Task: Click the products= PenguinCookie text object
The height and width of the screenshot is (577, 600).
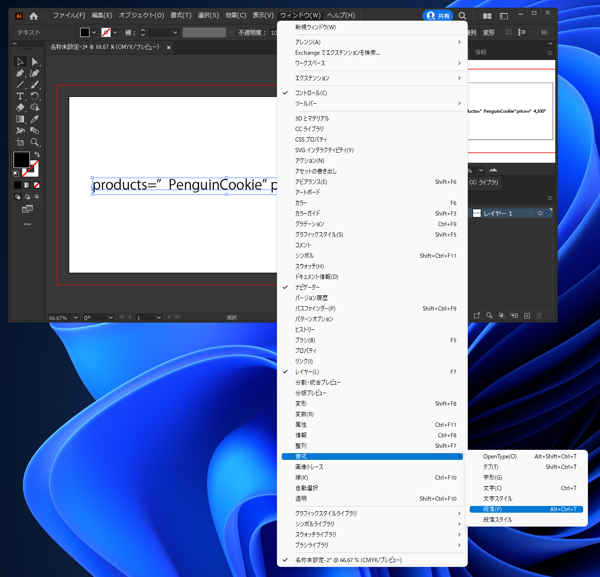Action: click(184, 186)
